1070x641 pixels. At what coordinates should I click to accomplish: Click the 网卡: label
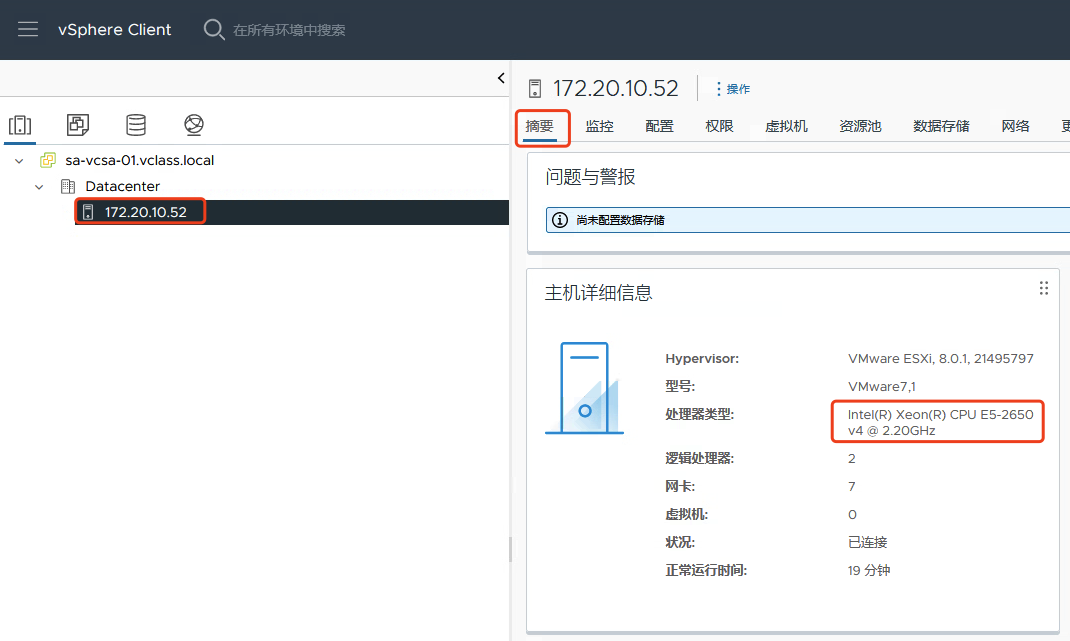[x=680, y=486]
